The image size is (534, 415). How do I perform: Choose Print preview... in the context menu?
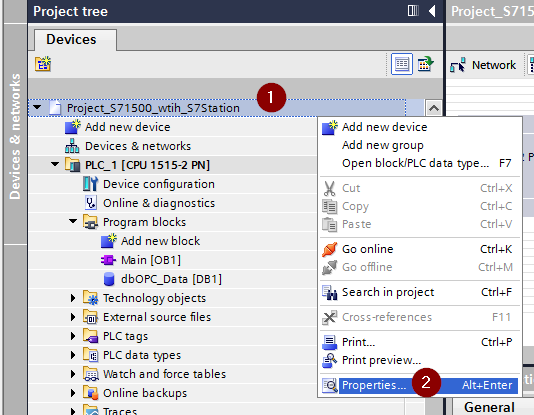click(x=420, y=360)
